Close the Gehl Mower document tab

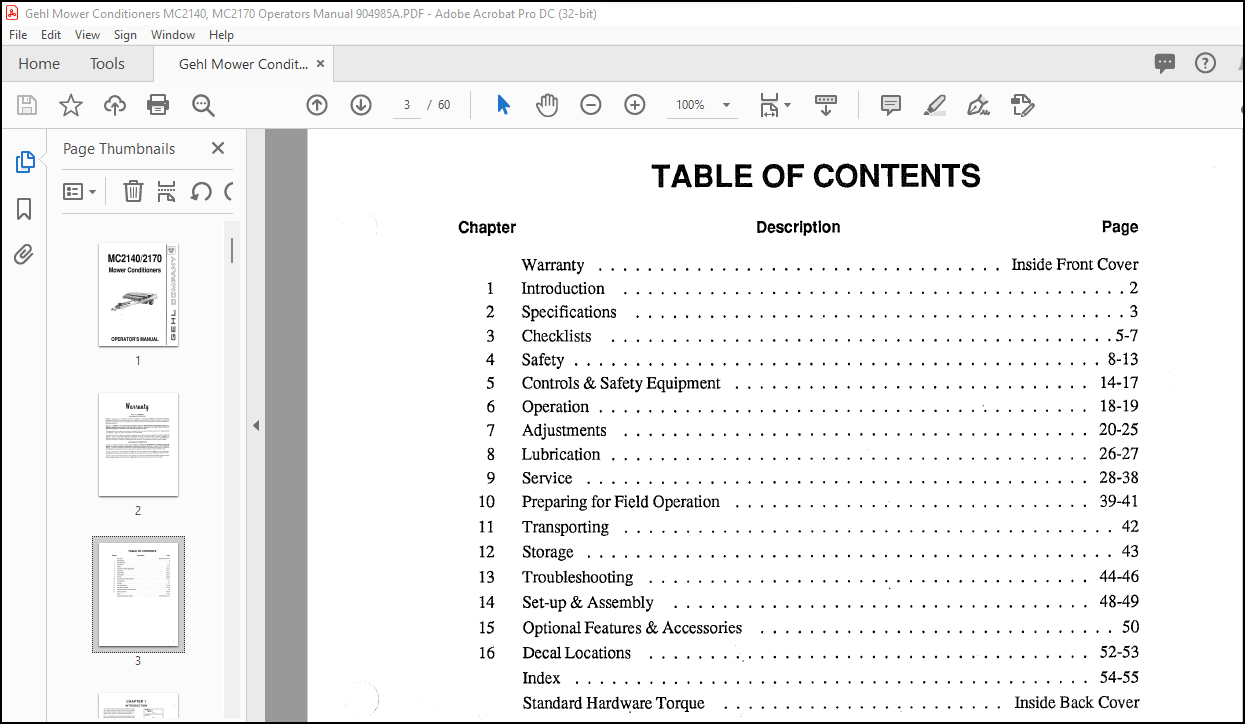(320, 63)
